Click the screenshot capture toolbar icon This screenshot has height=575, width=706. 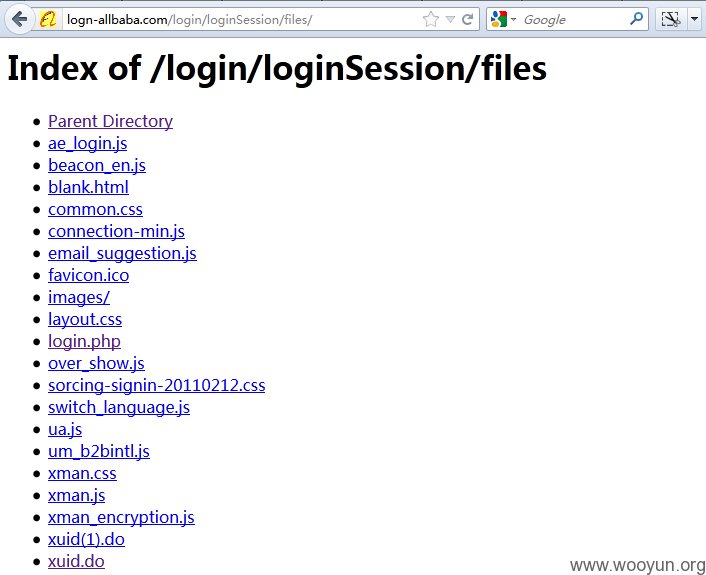click(670, 19)
